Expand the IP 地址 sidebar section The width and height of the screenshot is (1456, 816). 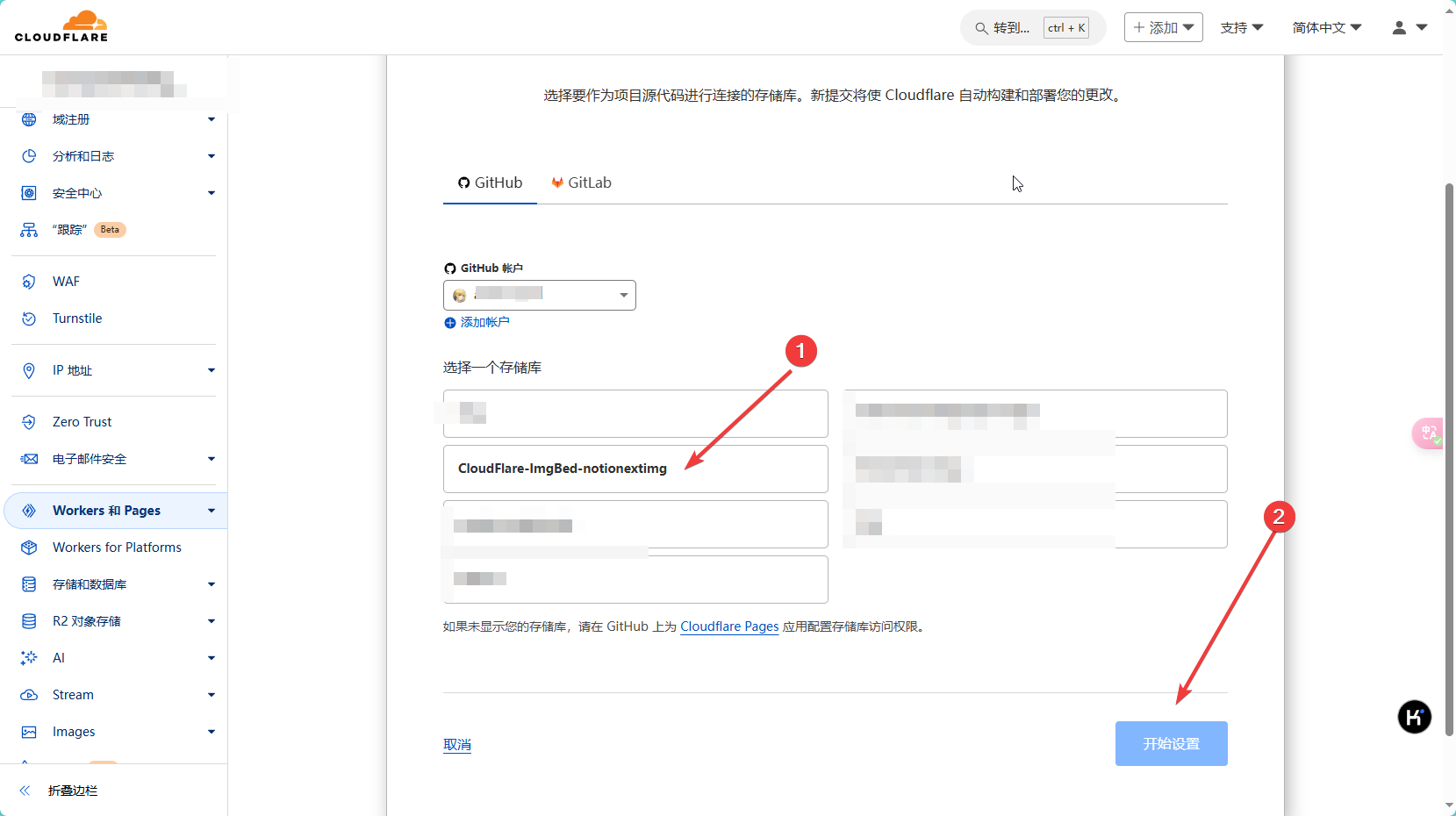(x=212, y=370)
